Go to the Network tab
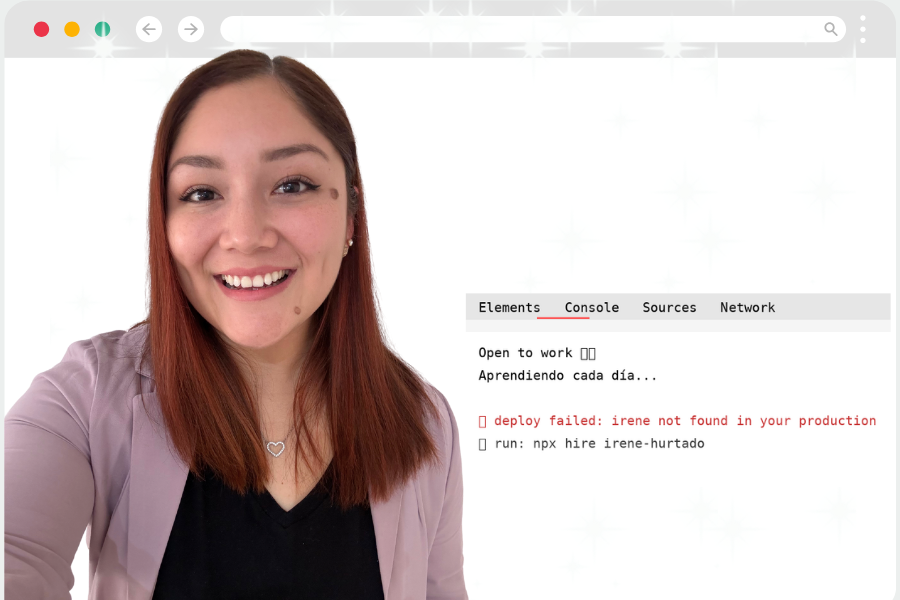 point(747,307)
